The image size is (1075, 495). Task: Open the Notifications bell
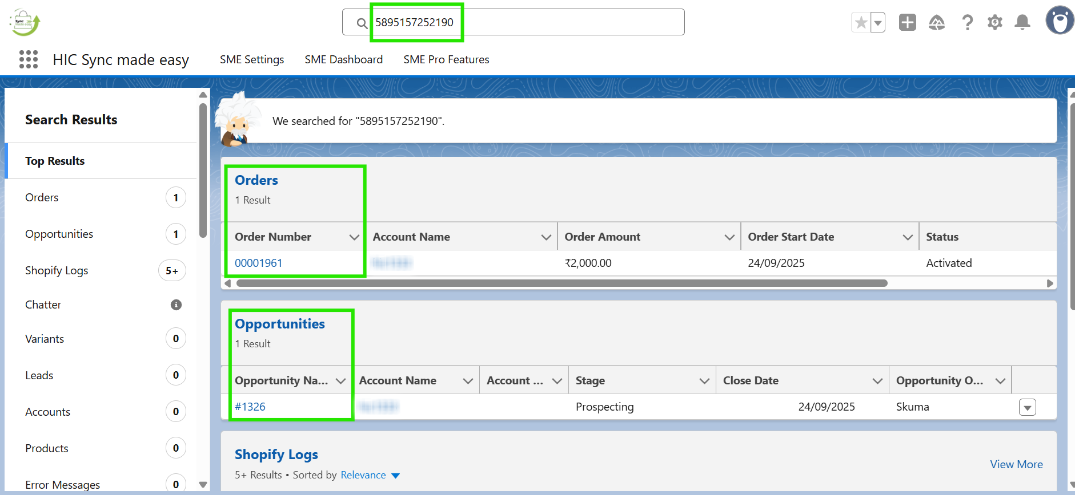click(x=1022, y=23)
